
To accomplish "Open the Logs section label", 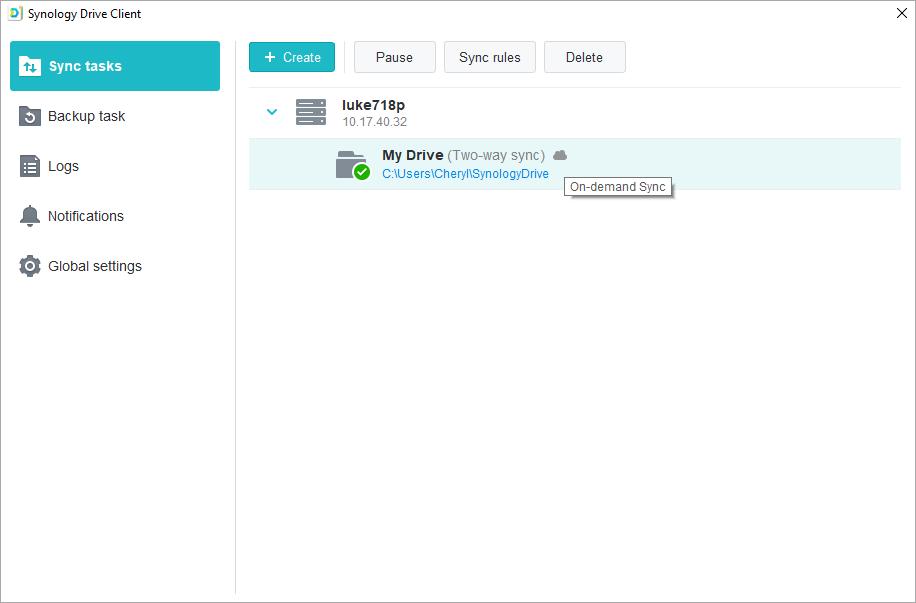I will (x=63, y=167).
